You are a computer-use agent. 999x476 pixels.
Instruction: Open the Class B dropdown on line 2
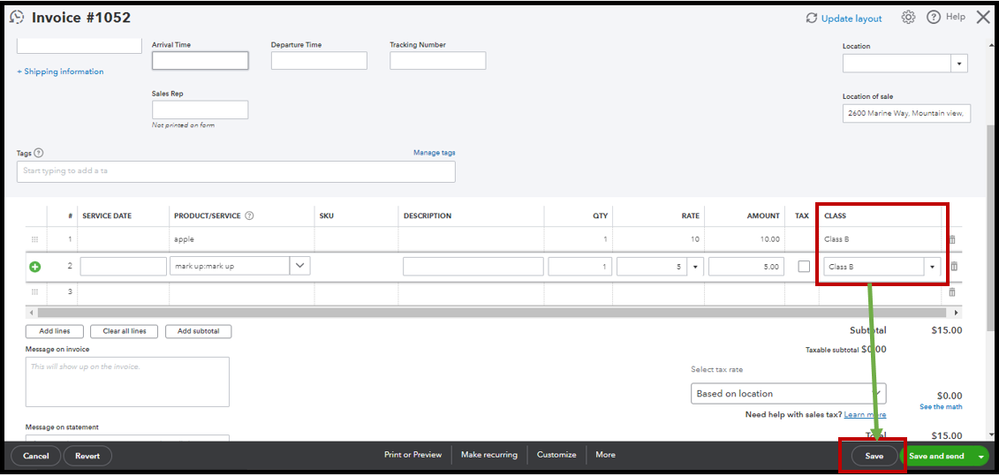933,267
